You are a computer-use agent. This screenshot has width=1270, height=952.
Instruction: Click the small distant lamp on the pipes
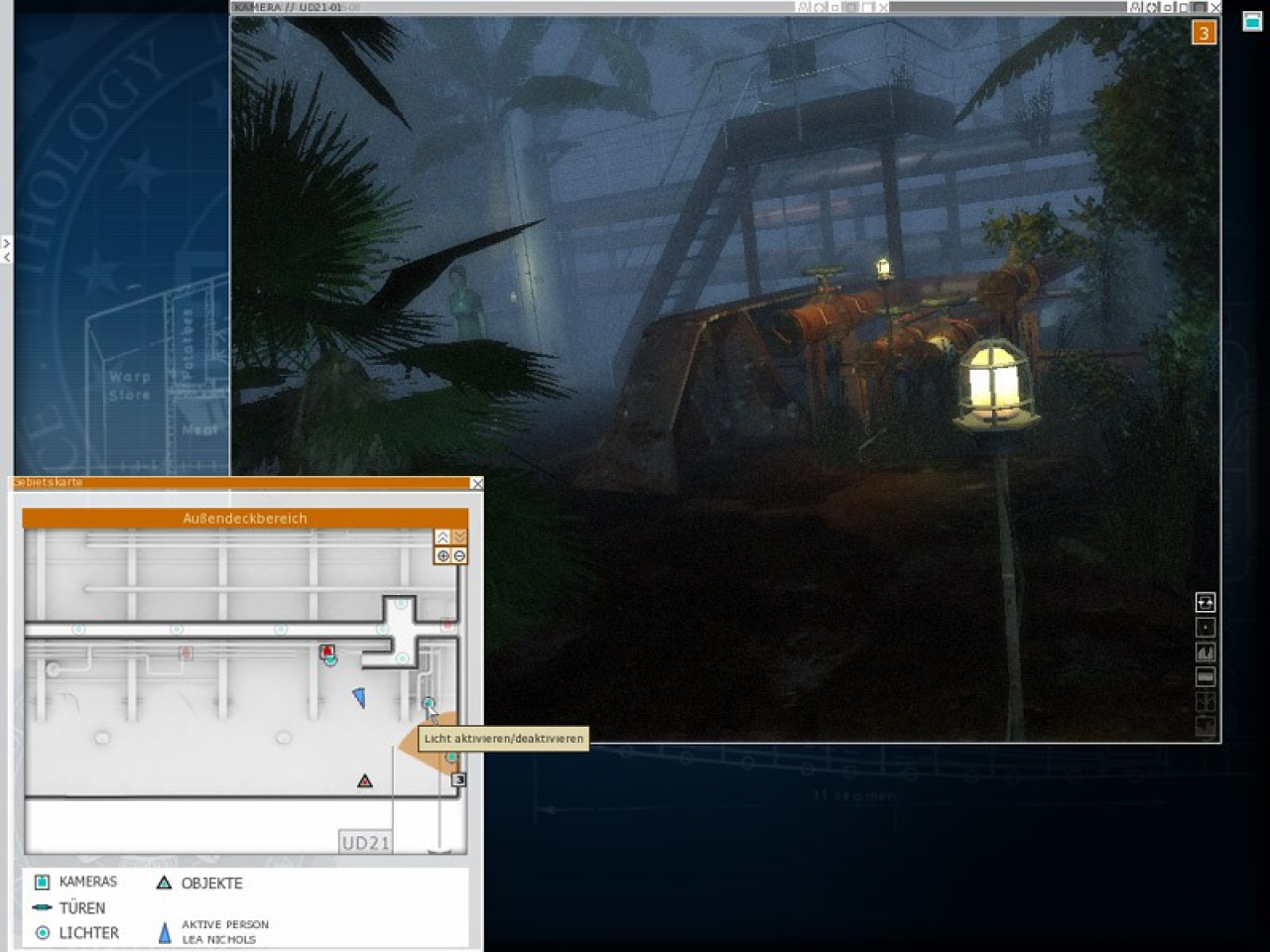click(882, 267)
